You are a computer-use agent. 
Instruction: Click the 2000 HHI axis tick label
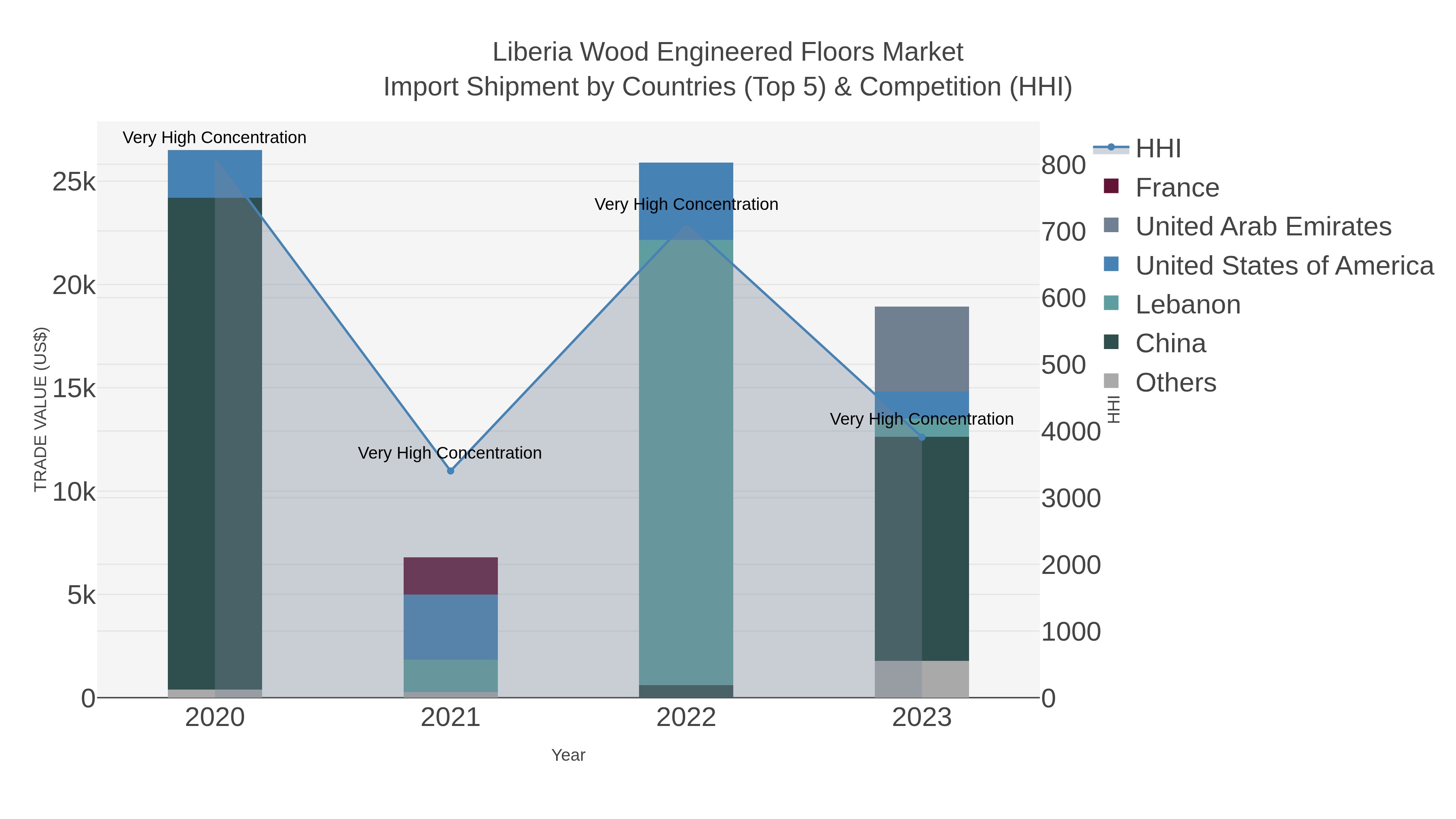tap(1071, 565)
